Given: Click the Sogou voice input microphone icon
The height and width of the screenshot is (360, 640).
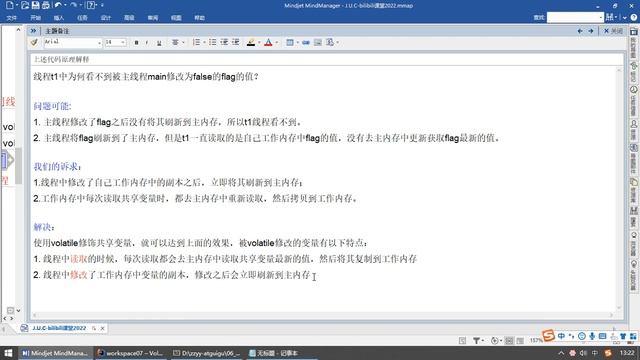Looking at the screenshot, I should 592,336.
